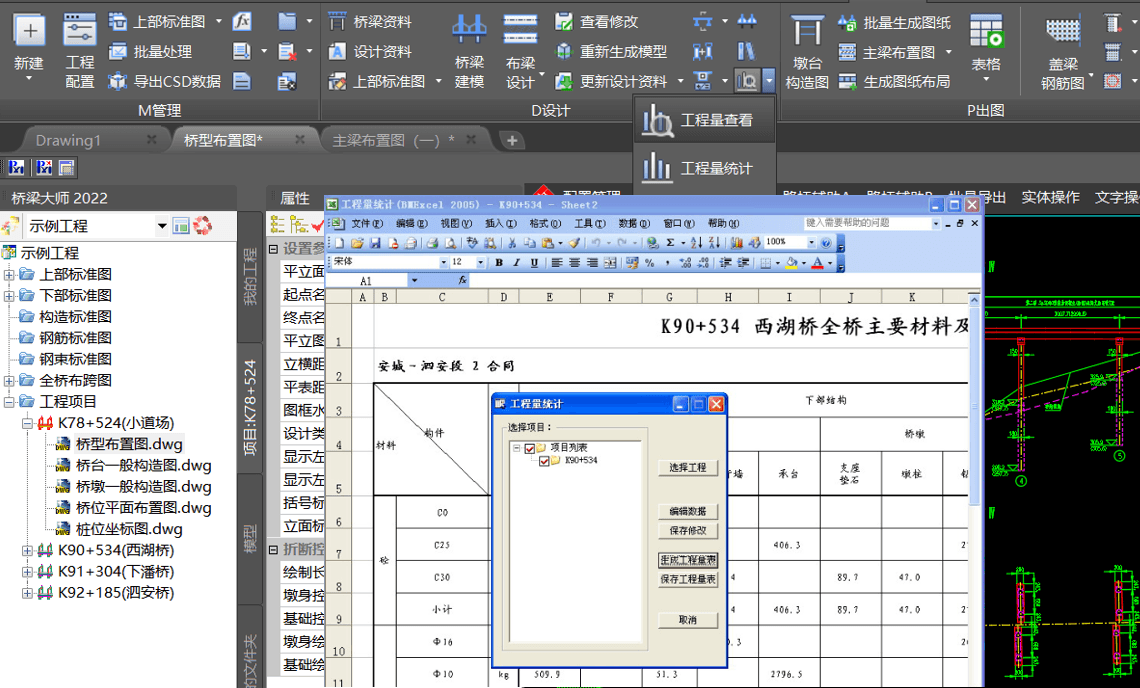
Task: Click the font color A swatch
Action: click(817, 263)
